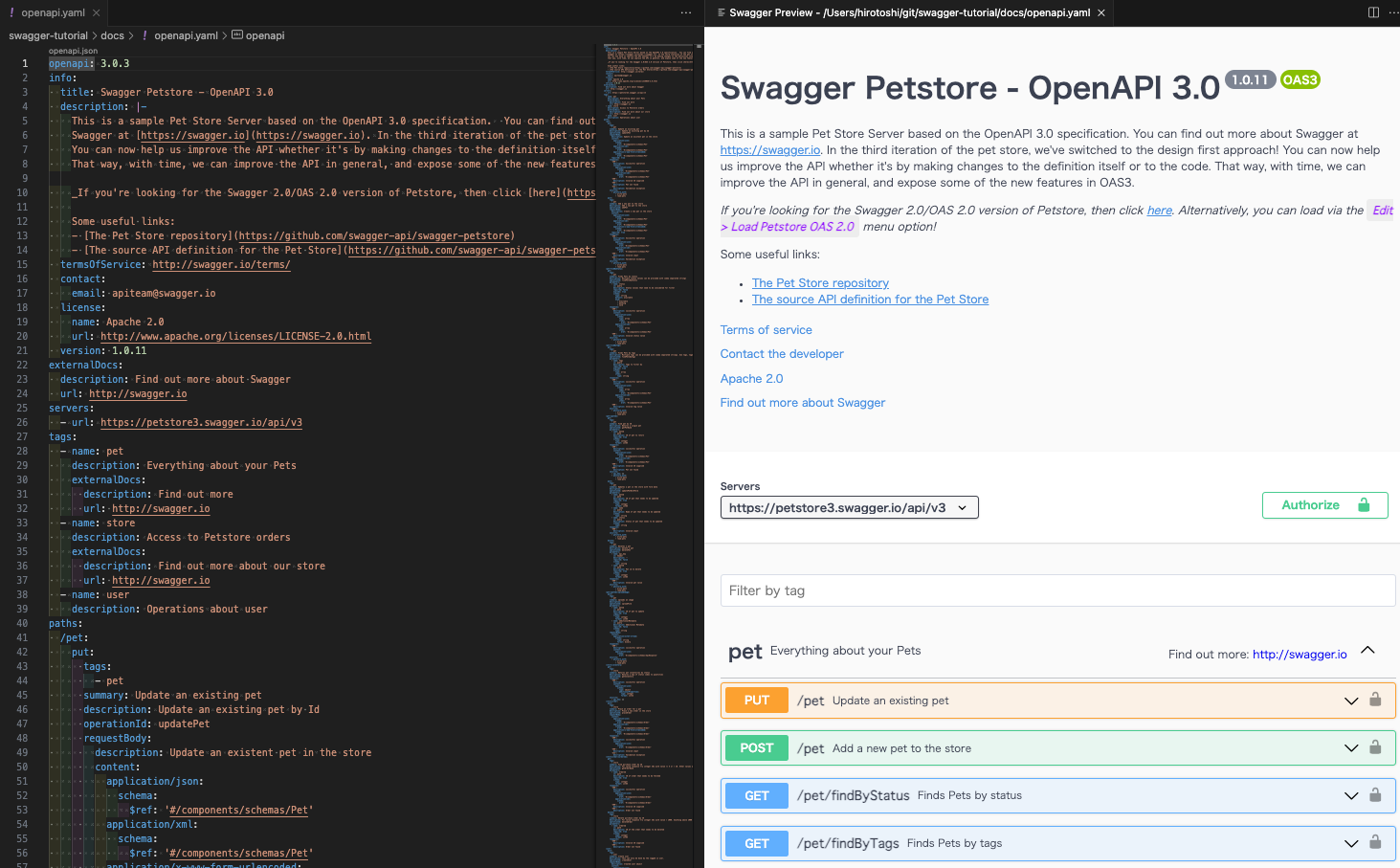Click line number 41 in the gutter
1400x868 pixels.
coord(22,637)
